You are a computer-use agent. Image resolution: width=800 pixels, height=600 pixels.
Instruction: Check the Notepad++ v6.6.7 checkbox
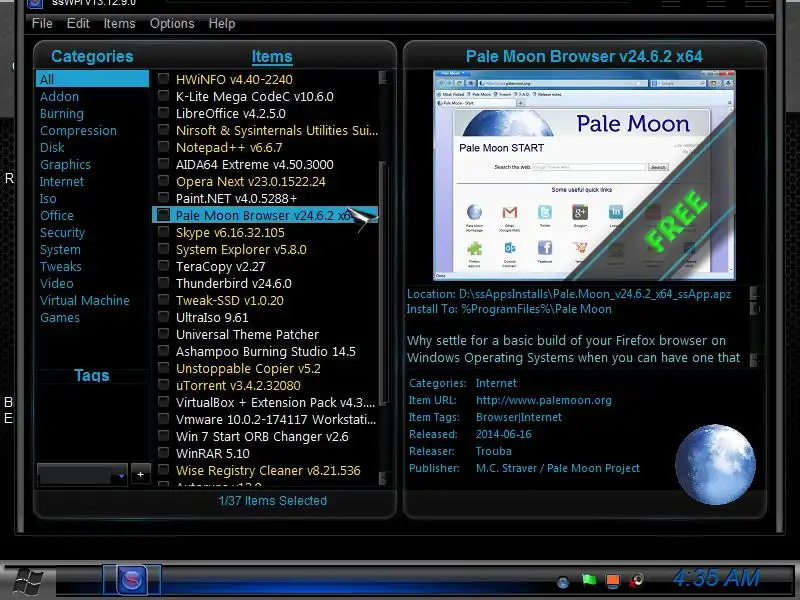pyautogui.click(x=163, y=146)
